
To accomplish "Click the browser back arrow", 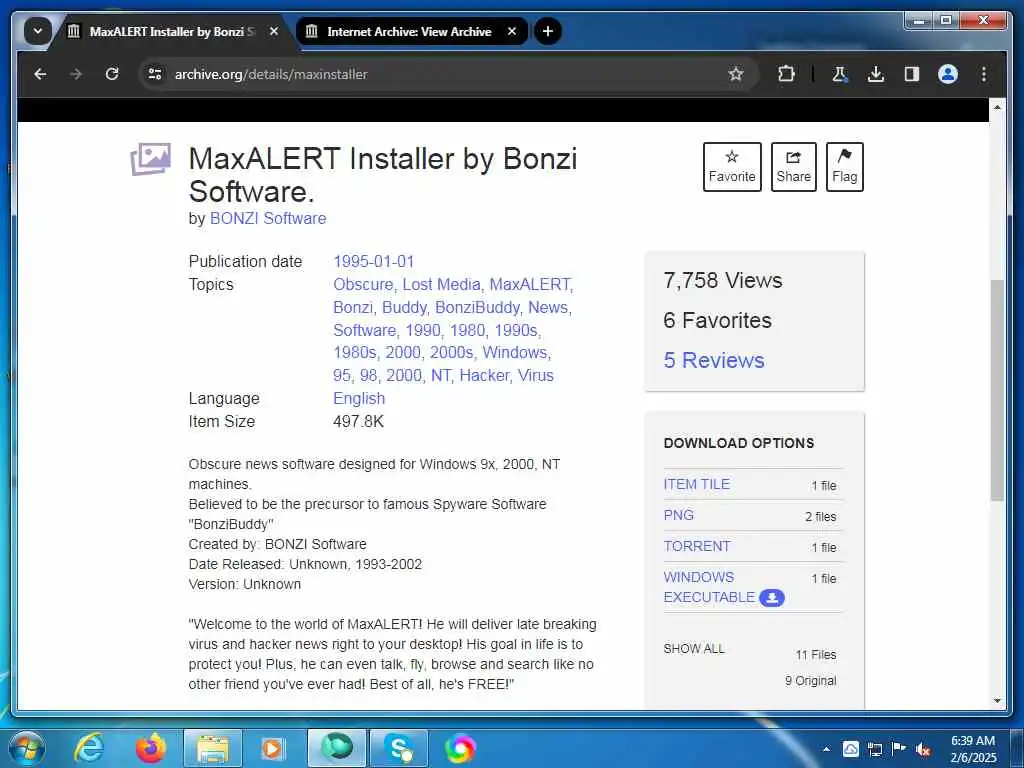I will click(40, 74).
